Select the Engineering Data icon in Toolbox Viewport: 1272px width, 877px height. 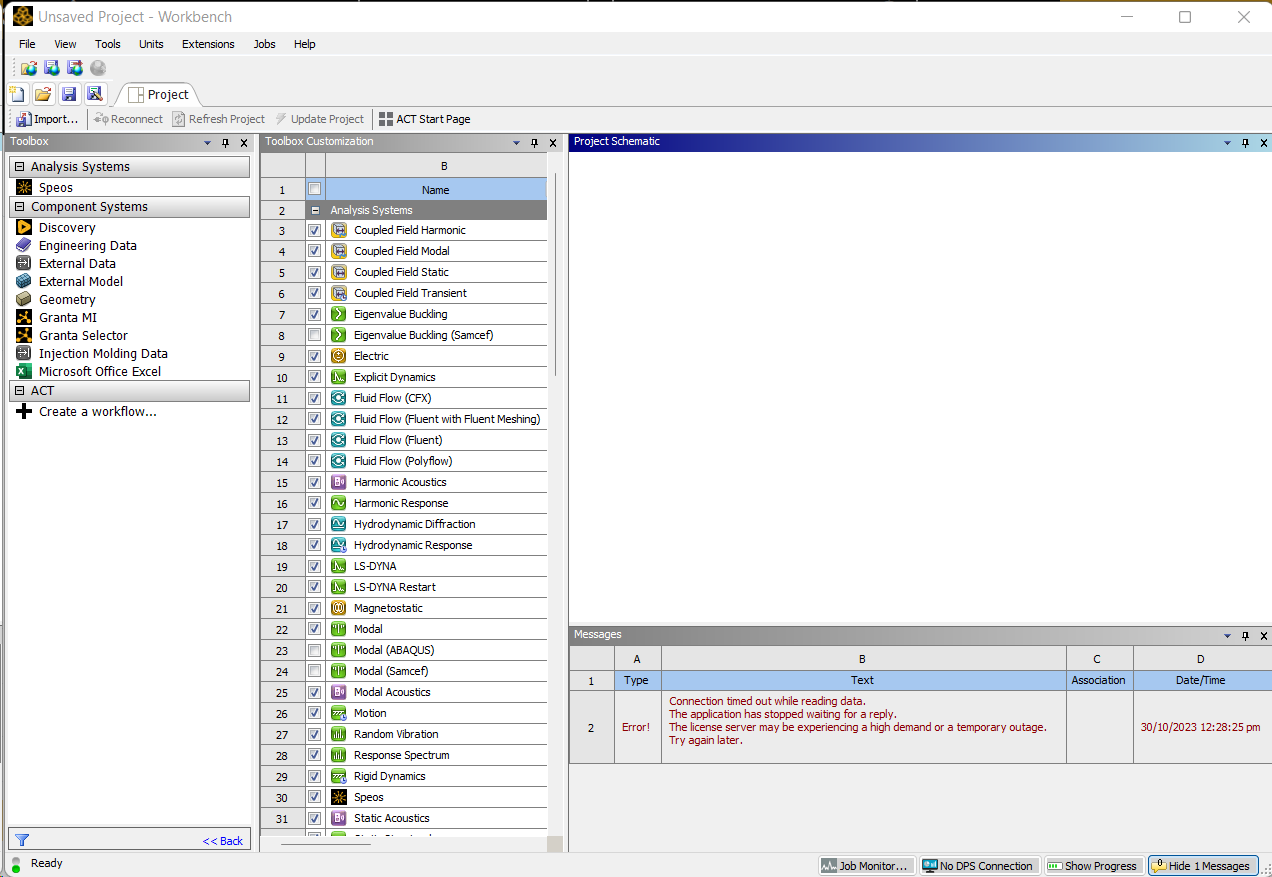click(24, 245)
